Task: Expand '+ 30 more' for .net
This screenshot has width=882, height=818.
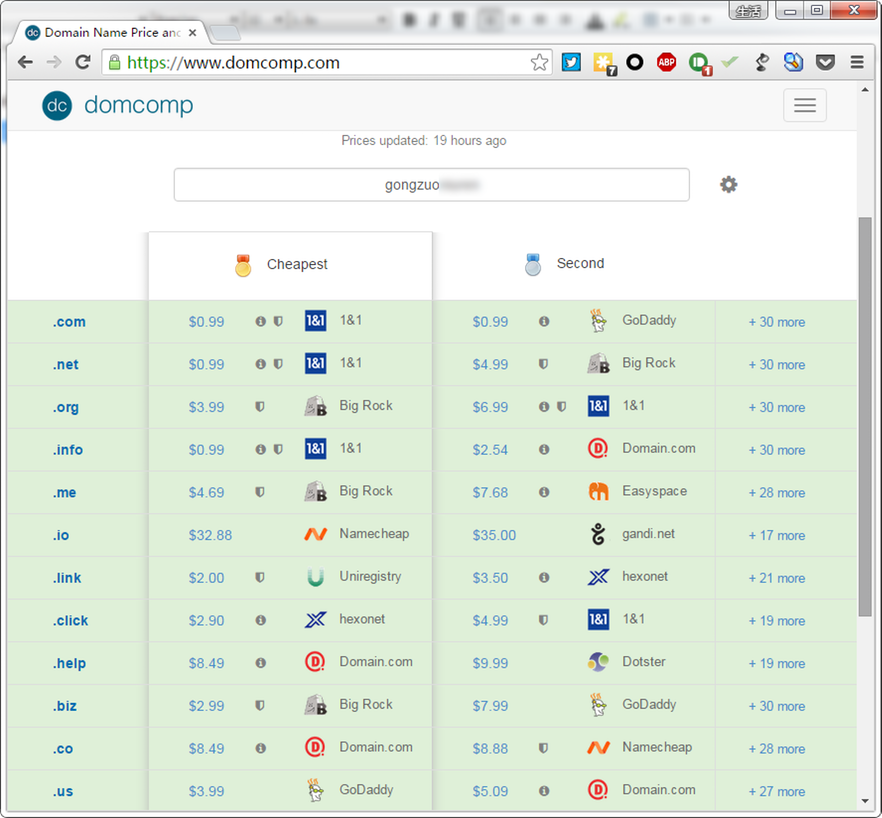Action: pos(776,365)
